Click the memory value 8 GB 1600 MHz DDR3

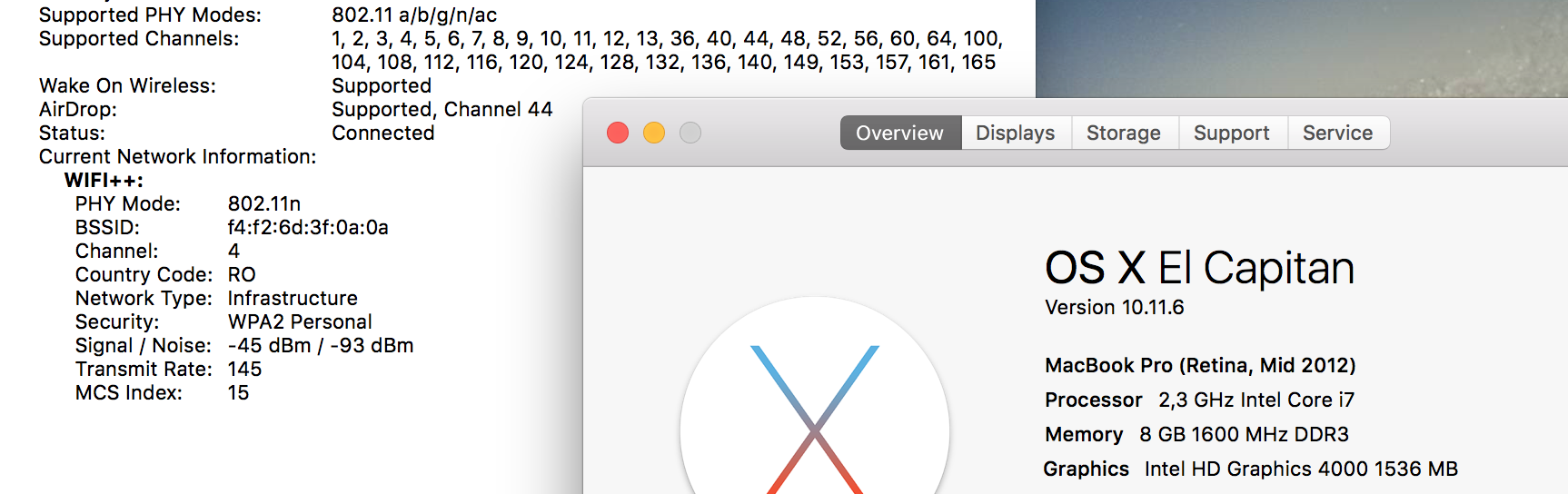[x=1245, y=434]
